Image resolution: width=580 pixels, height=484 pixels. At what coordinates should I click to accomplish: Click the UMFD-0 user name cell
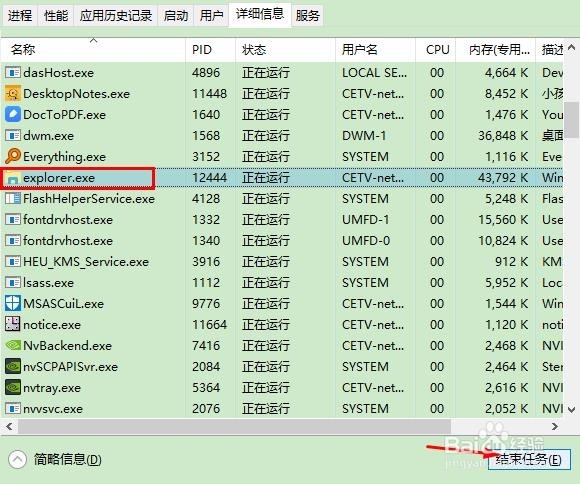click(x=366, y=241)
